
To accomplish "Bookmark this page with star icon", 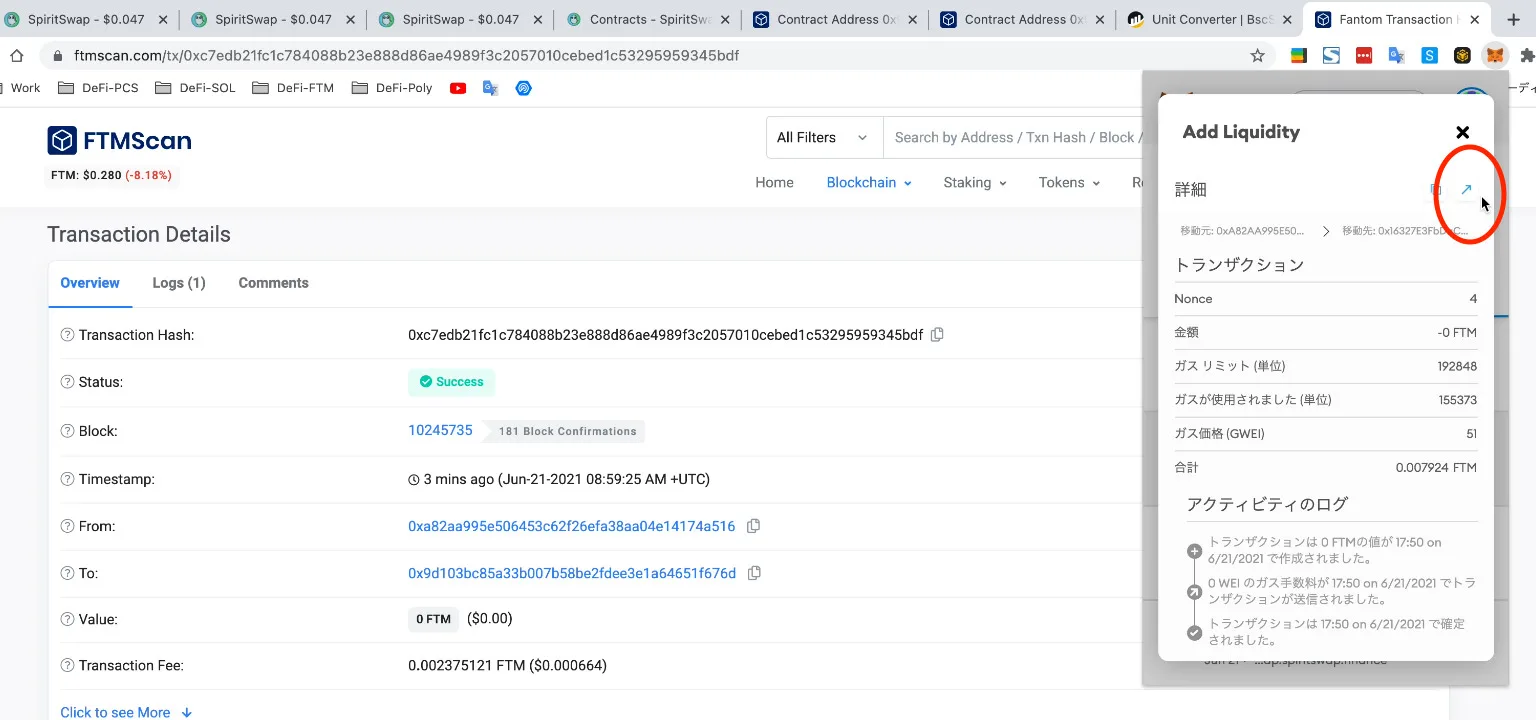I will [x=1257, y=56].
